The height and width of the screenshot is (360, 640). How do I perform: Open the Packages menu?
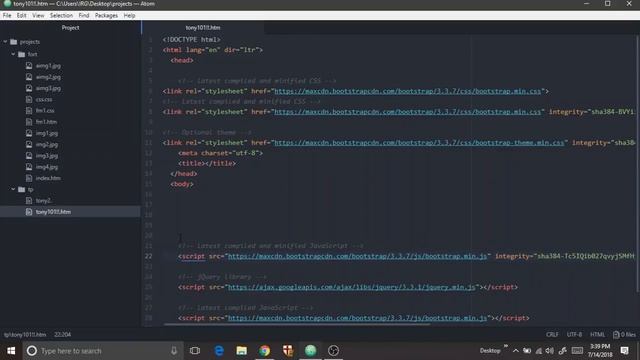click(x=106, y=16)
